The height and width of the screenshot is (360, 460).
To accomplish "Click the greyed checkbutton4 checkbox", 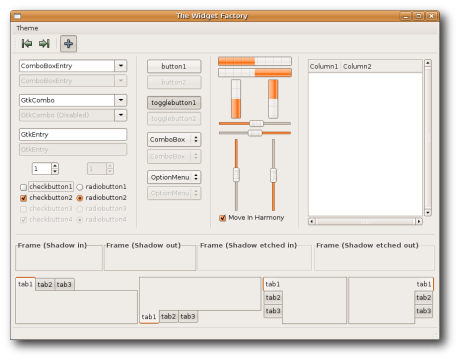I will [x=23, y=220].
